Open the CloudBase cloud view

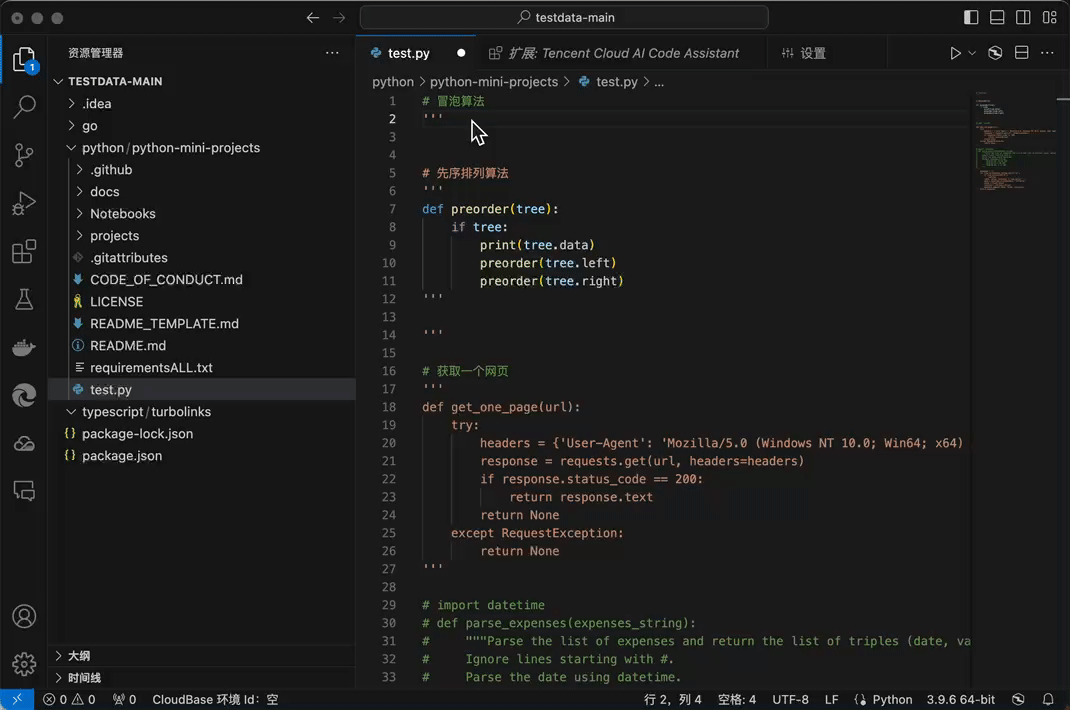click(24, 444)
